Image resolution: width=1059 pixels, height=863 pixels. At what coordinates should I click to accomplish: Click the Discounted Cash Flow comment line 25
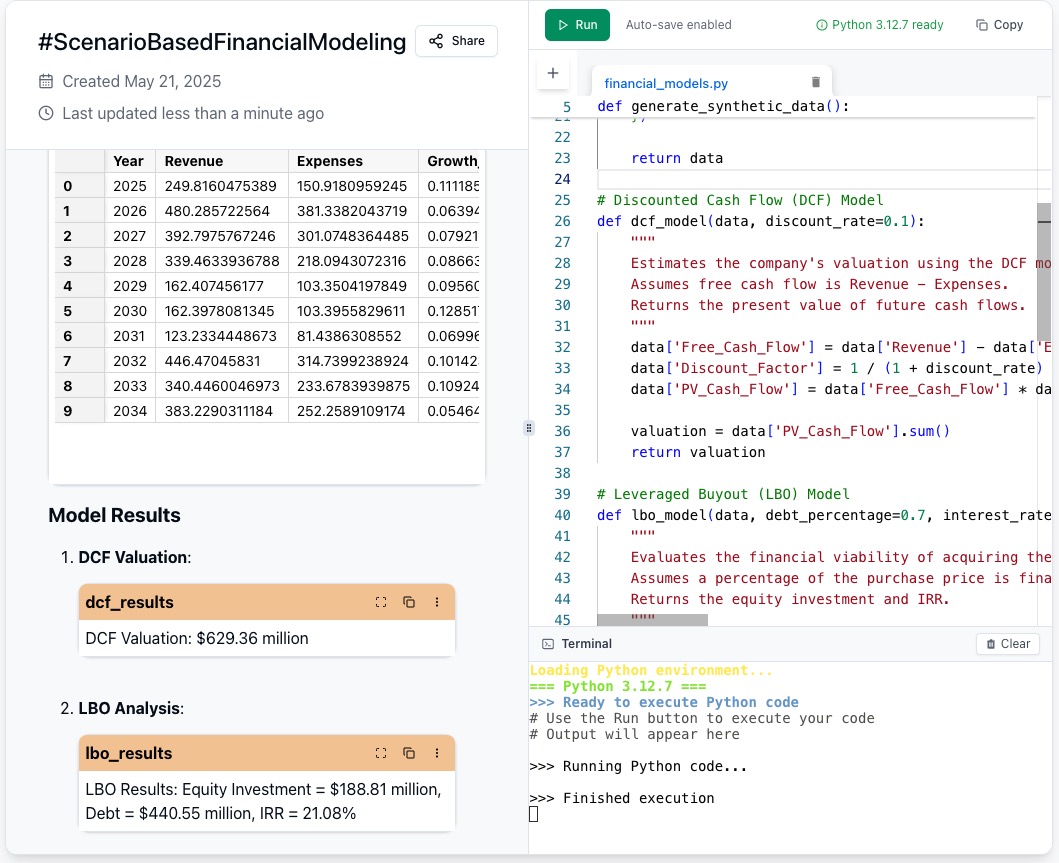(740, 200)
